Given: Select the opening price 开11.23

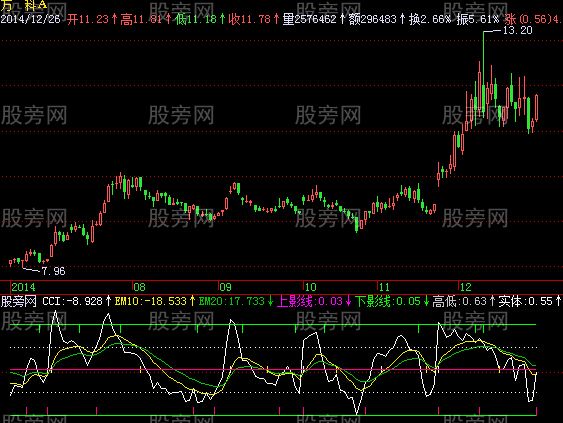Looking at the screenshot, I should coord(88,19).
